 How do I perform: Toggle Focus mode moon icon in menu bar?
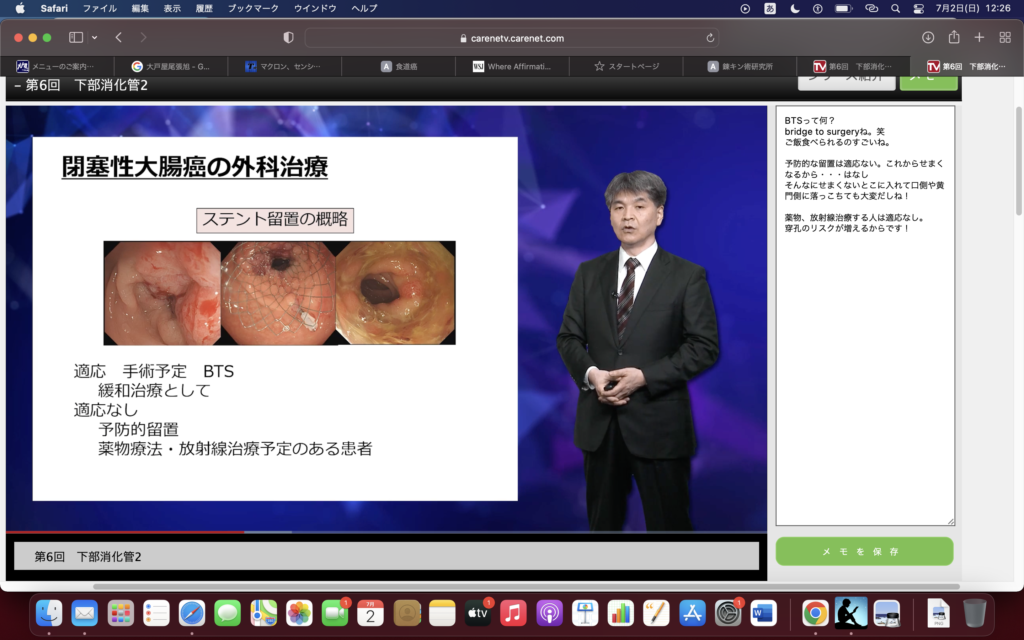coord(795,8)
